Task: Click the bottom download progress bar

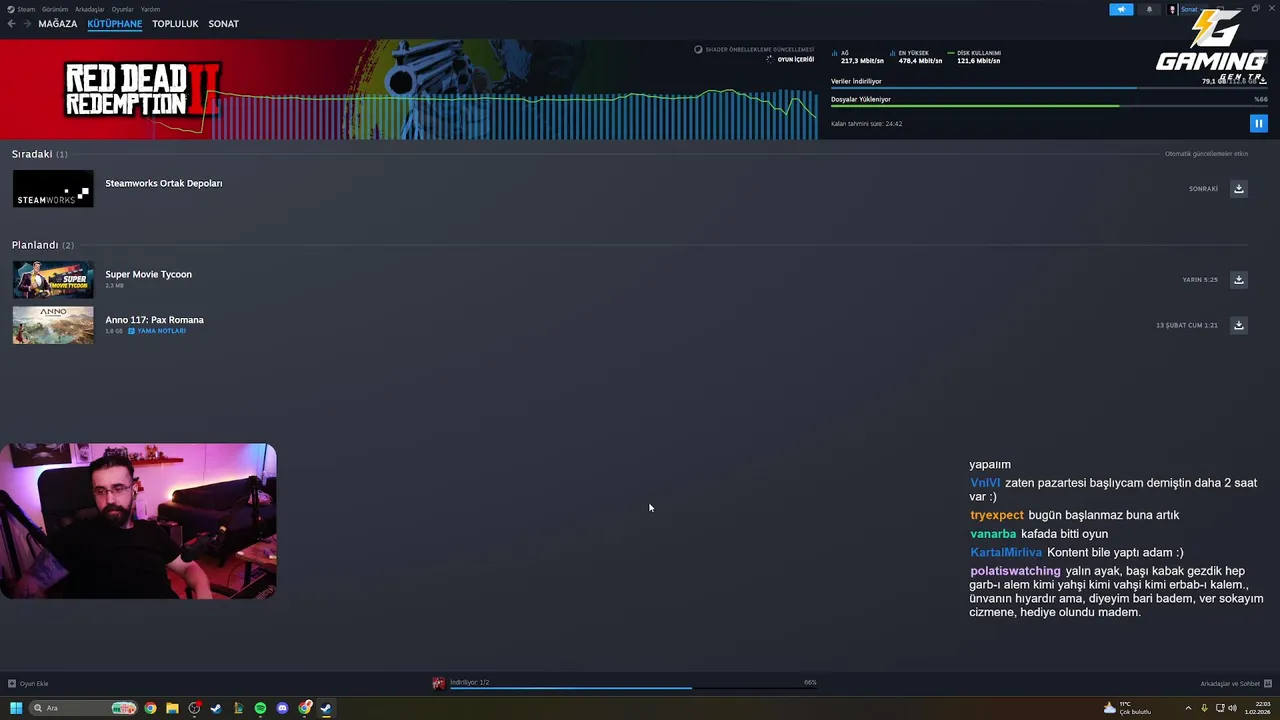Action: tap(633, 688)
